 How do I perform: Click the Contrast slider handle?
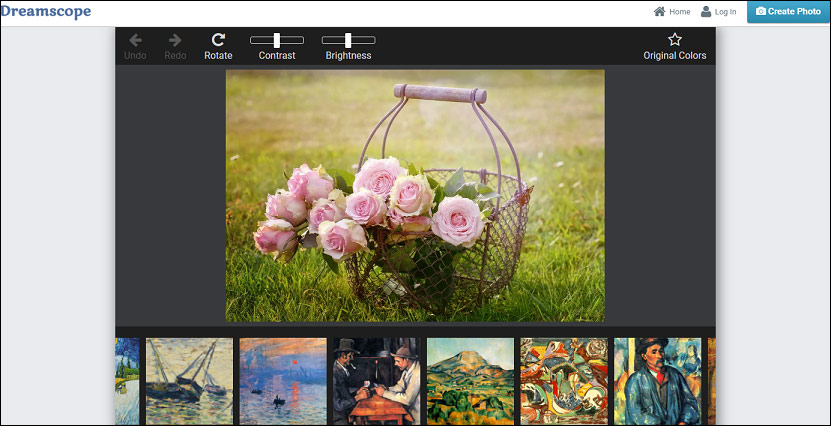pos(277,40)
